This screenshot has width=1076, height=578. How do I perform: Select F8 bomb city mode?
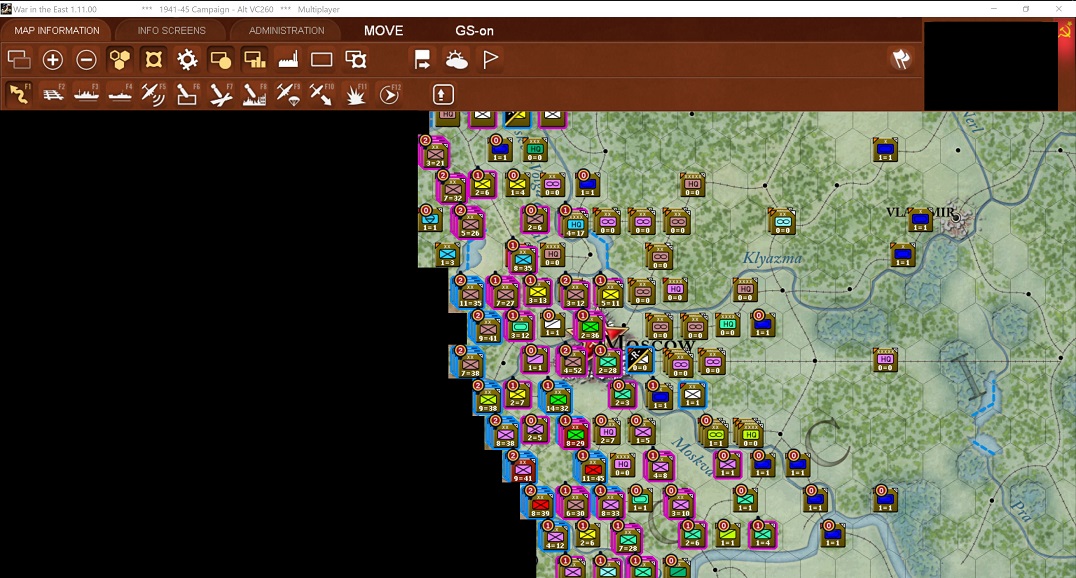255,94
